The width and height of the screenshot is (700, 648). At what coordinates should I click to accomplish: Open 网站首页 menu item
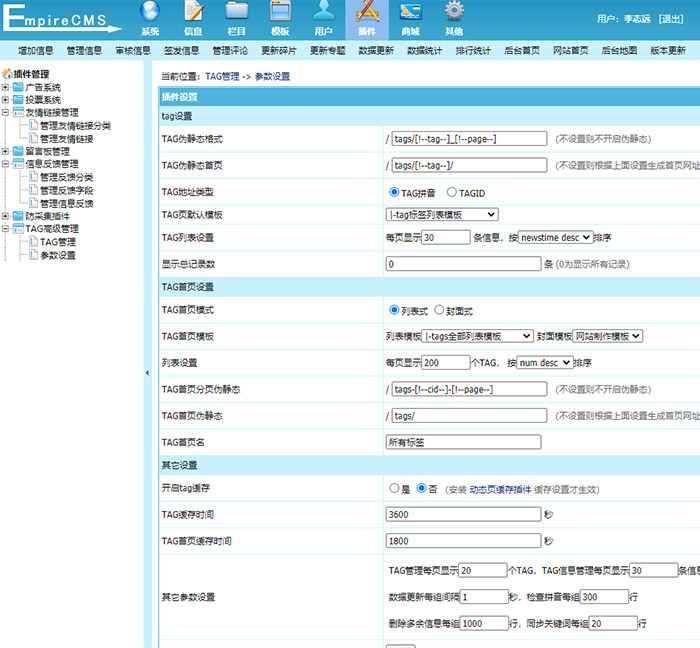571,50
